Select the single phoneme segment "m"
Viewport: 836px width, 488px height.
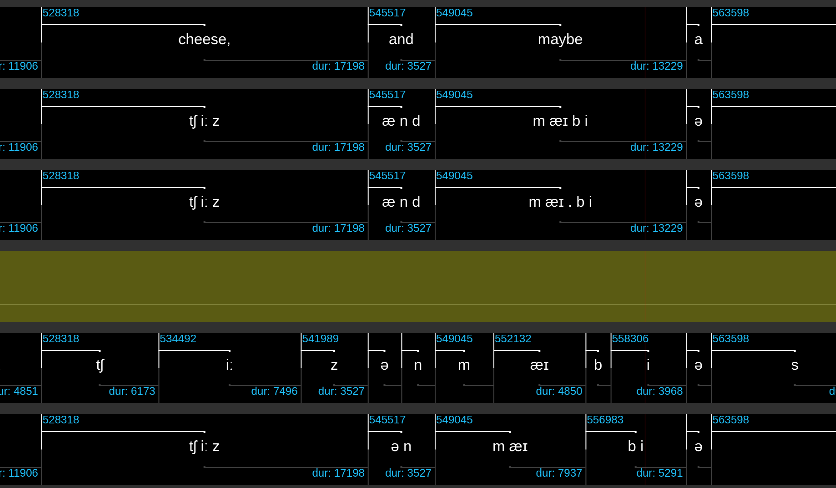tap(464, 365)
